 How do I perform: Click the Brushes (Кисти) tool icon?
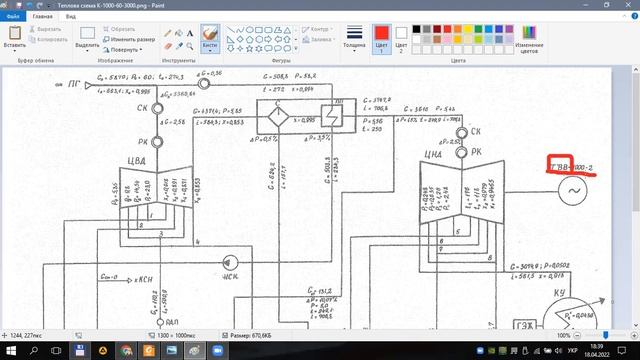click(210, 34)
